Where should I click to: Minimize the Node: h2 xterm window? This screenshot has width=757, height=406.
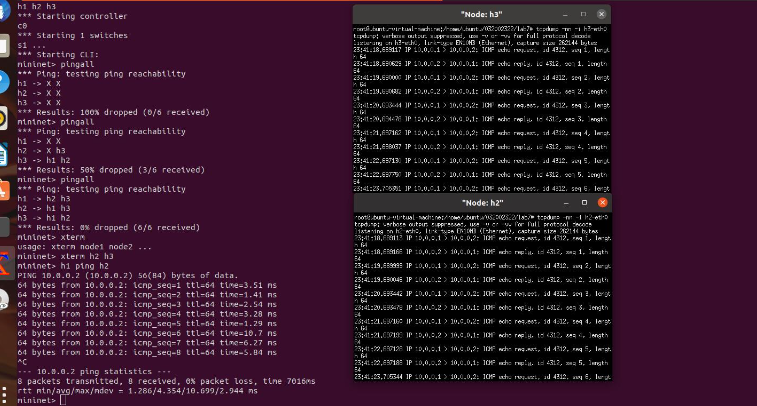coord(566,203)
